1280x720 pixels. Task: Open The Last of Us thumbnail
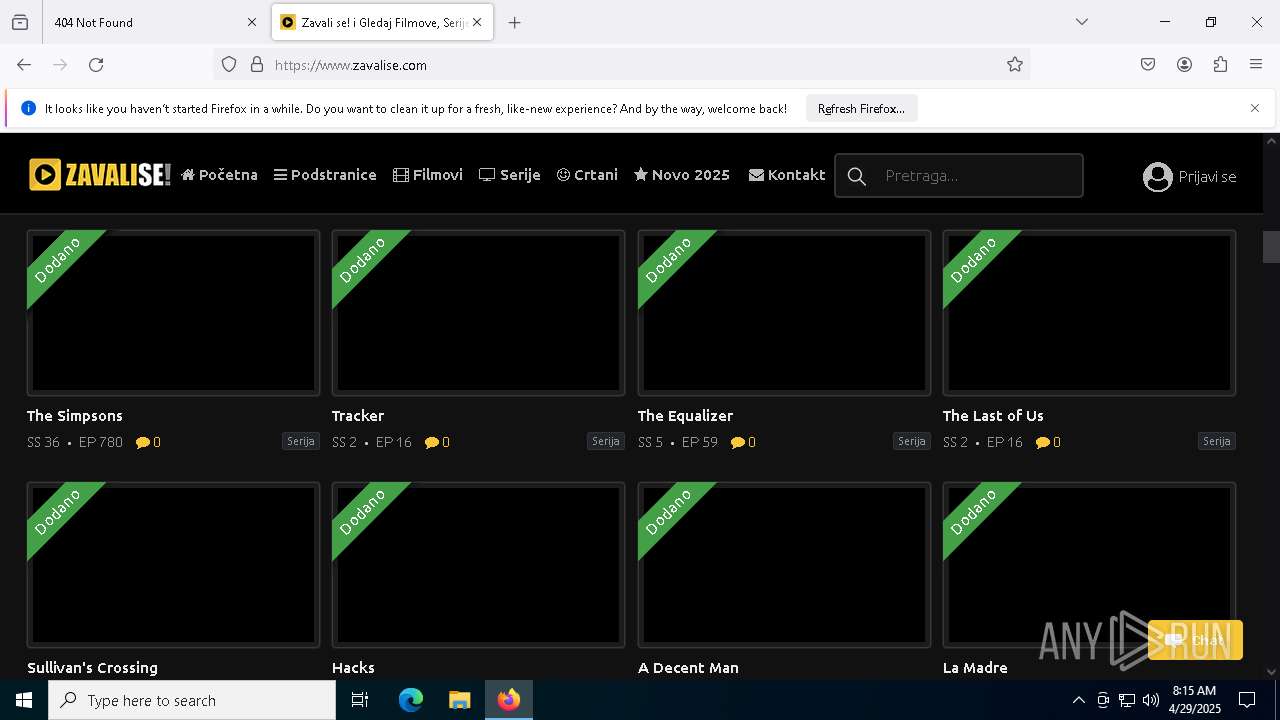tap(1089, 313)
